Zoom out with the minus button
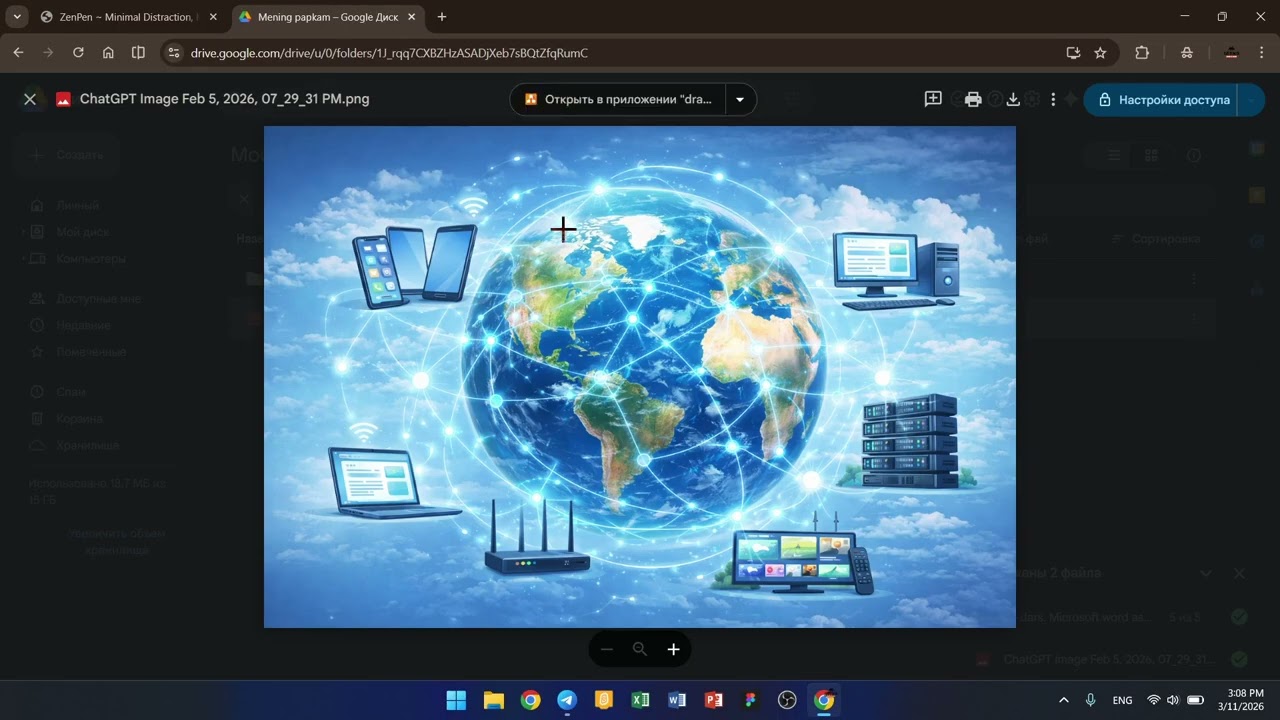 point(606,649)
